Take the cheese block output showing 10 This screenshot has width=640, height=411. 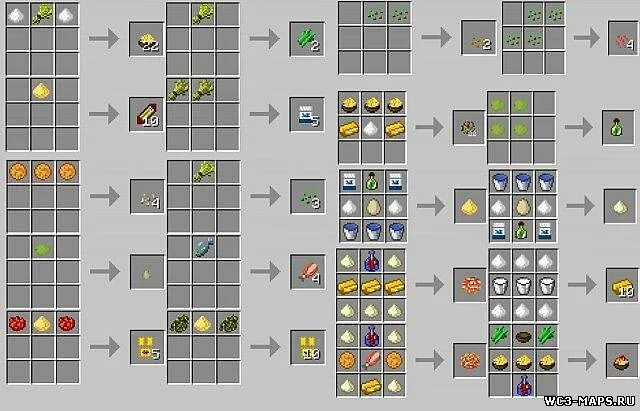tap(622, 285)
